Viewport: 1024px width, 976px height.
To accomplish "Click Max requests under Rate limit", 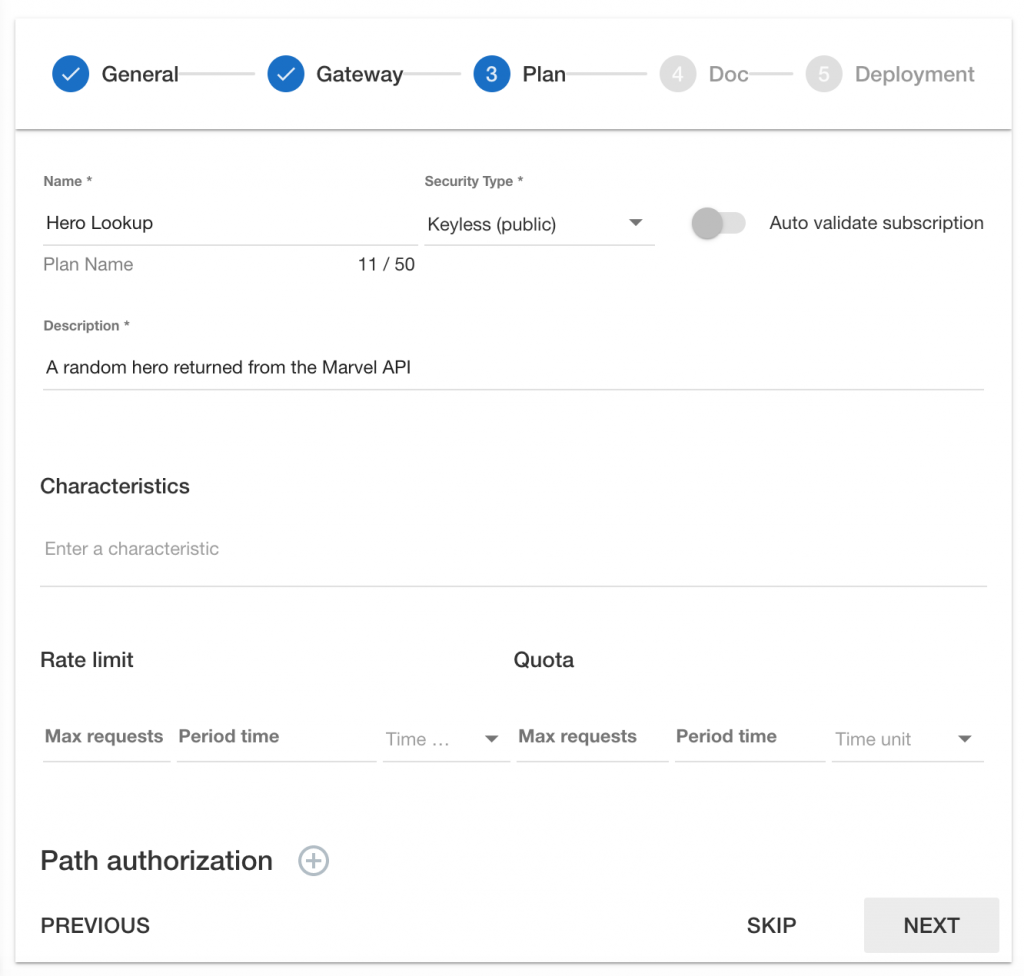I will [x=103, y=739].
